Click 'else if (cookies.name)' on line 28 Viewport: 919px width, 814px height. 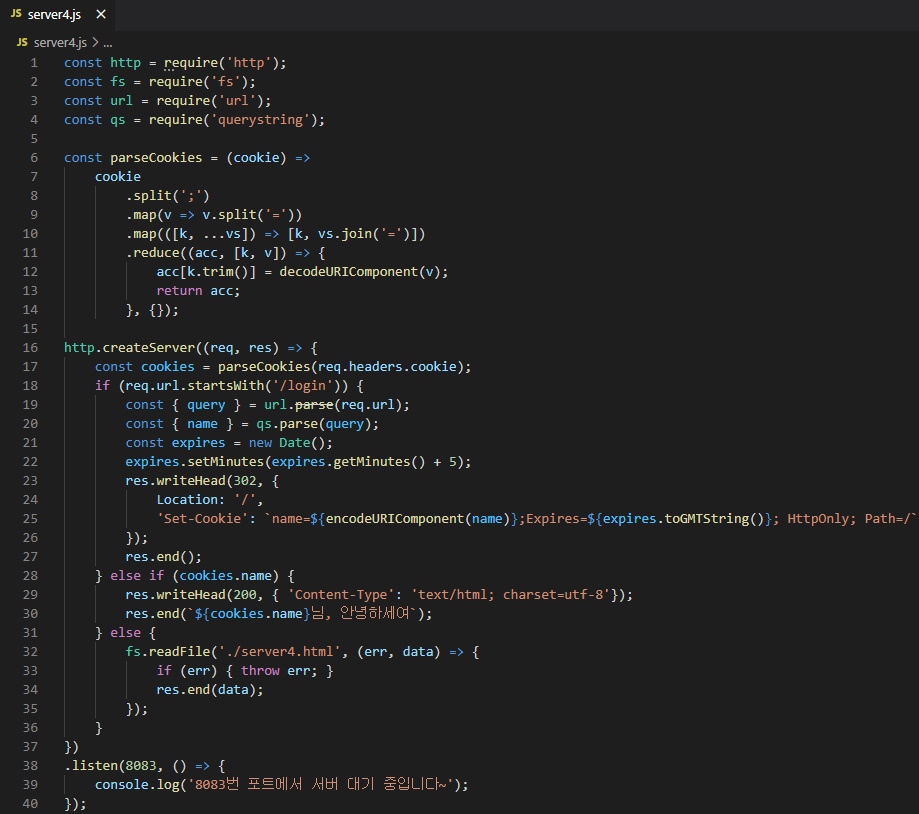(195, 575)
